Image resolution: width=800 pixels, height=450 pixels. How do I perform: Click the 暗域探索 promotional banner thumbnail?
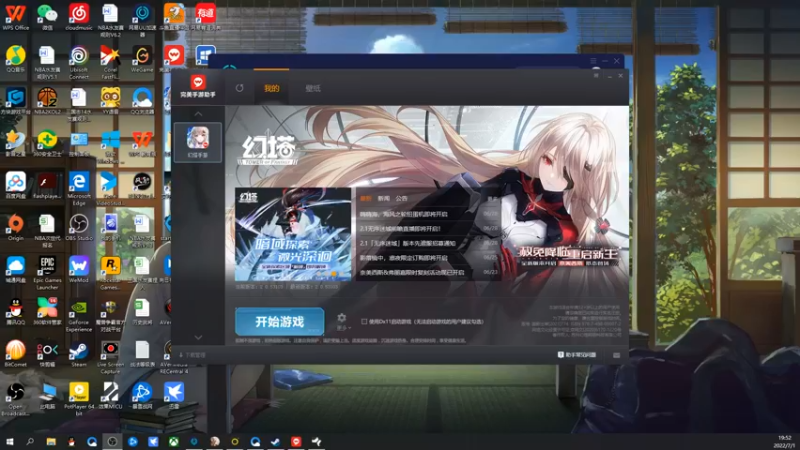293,234
